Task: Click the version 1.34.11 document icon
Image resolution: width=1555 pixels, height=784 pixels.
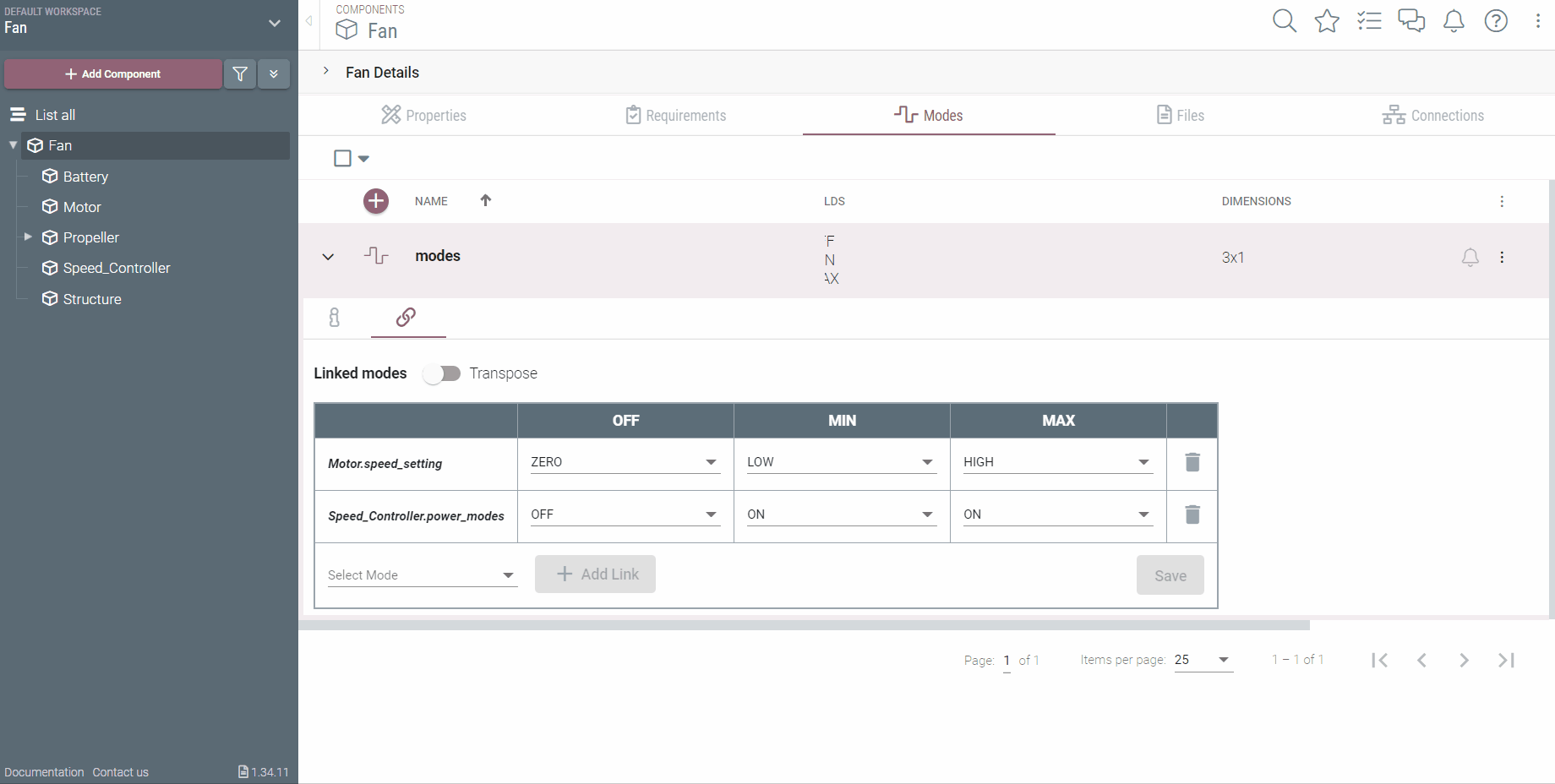Action: click(x=243, y=771)
